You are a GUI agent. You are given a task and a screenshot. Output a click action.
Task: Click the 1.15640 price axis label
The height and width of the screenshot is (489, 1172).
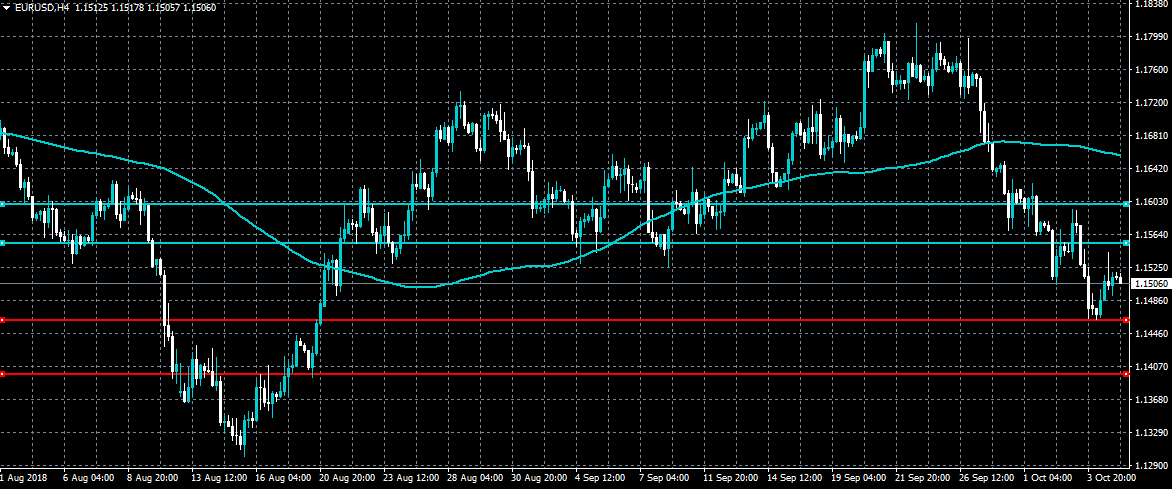(x=1151, y=235)
